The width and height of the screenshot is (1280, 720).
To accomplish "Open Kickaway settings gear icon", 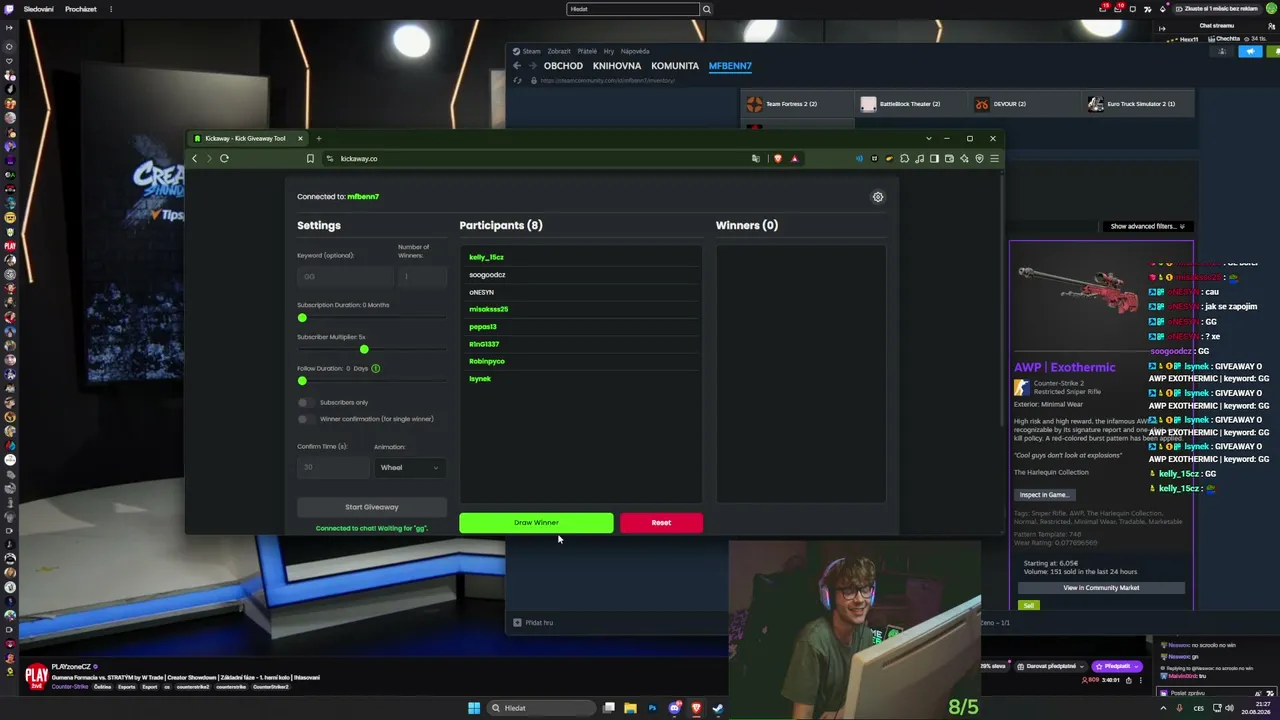I will (x=878, y=197).
